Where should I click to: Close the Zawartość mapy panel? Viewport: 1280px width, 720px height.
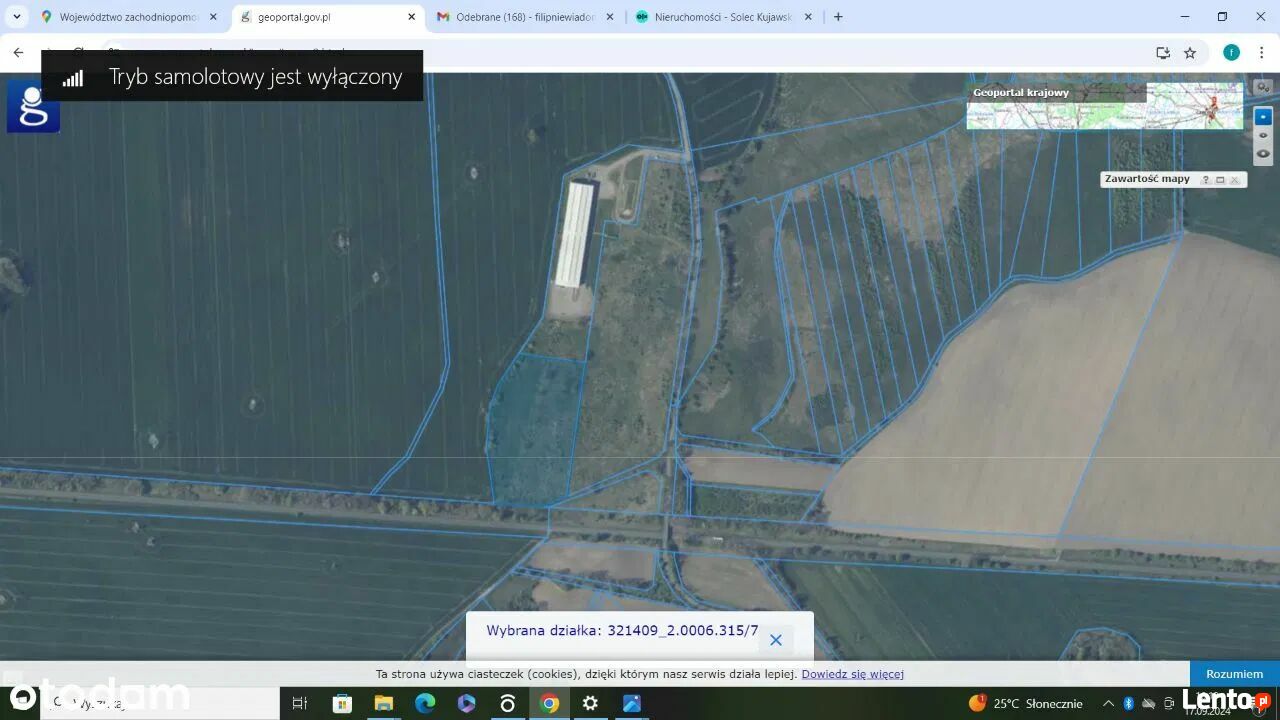click(1235, 180)
